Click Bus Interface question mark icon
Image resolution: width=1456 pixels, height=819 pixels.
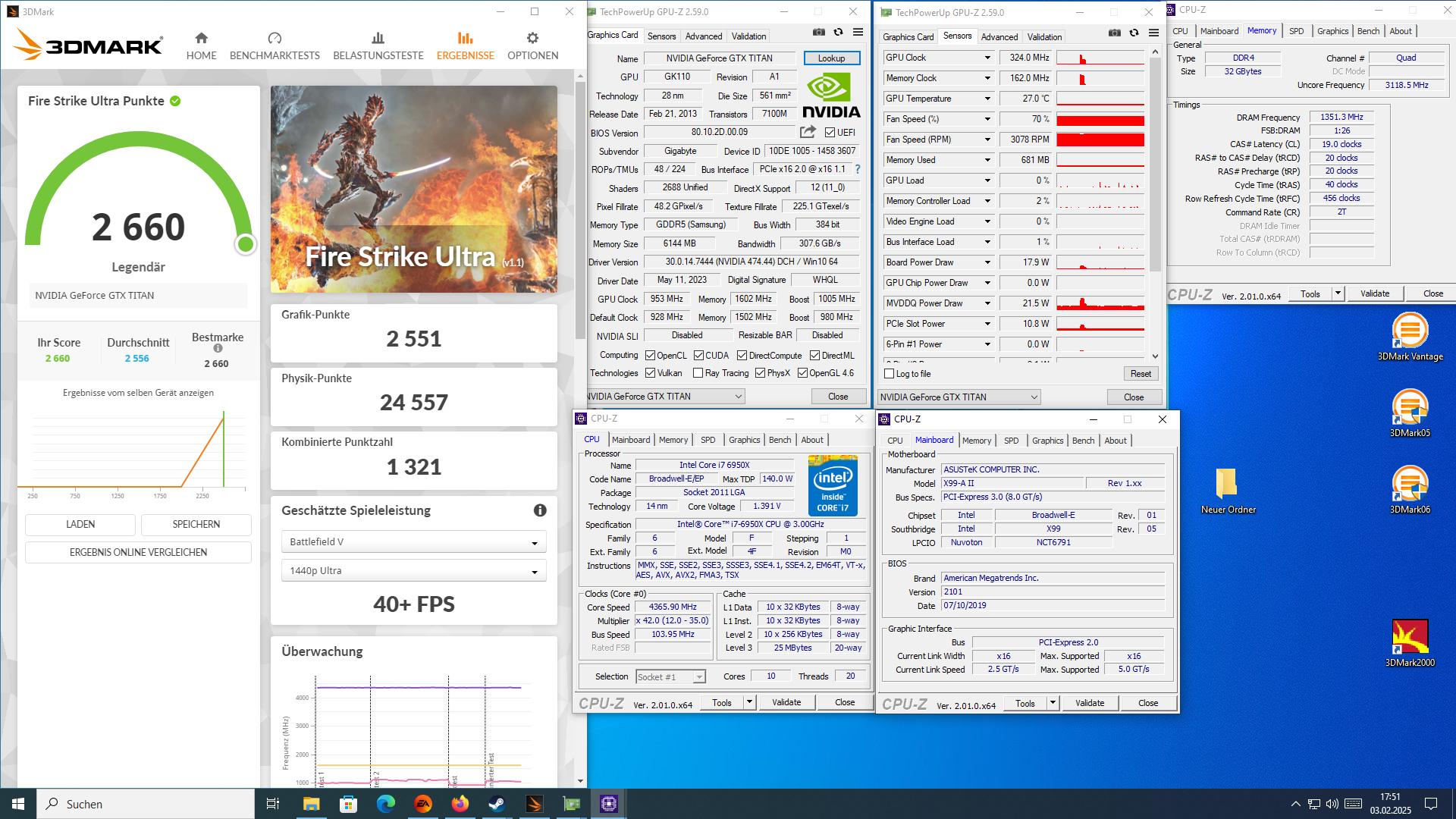coord(858,169)
